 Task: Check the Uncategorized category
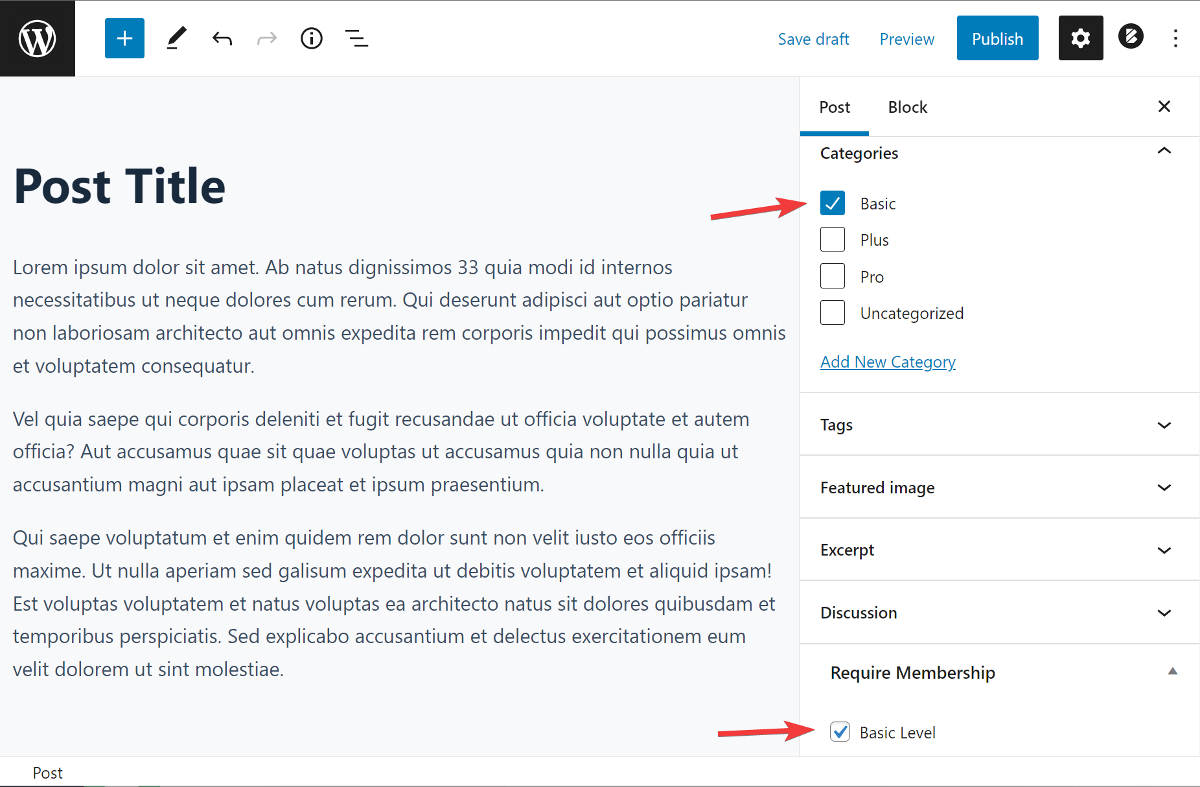(x=833, y=313)
